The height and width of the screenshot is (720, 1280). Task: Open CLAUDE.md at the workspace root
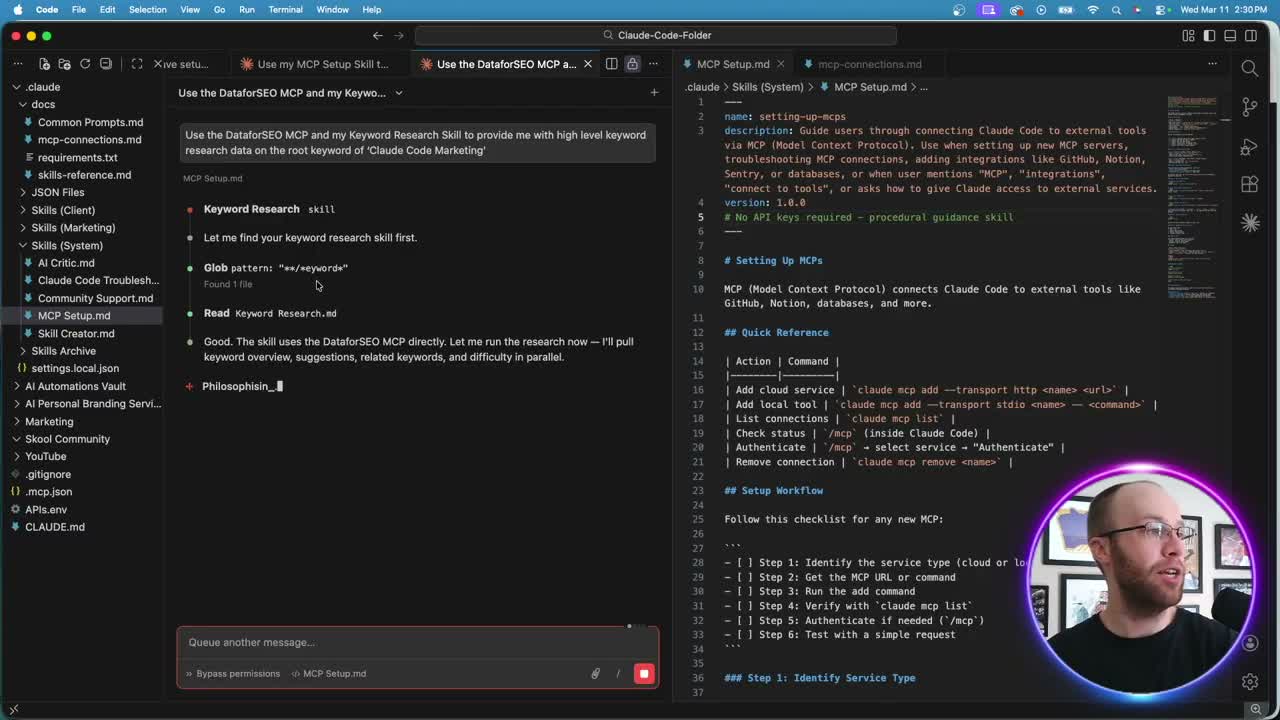[x=54, y=527]
